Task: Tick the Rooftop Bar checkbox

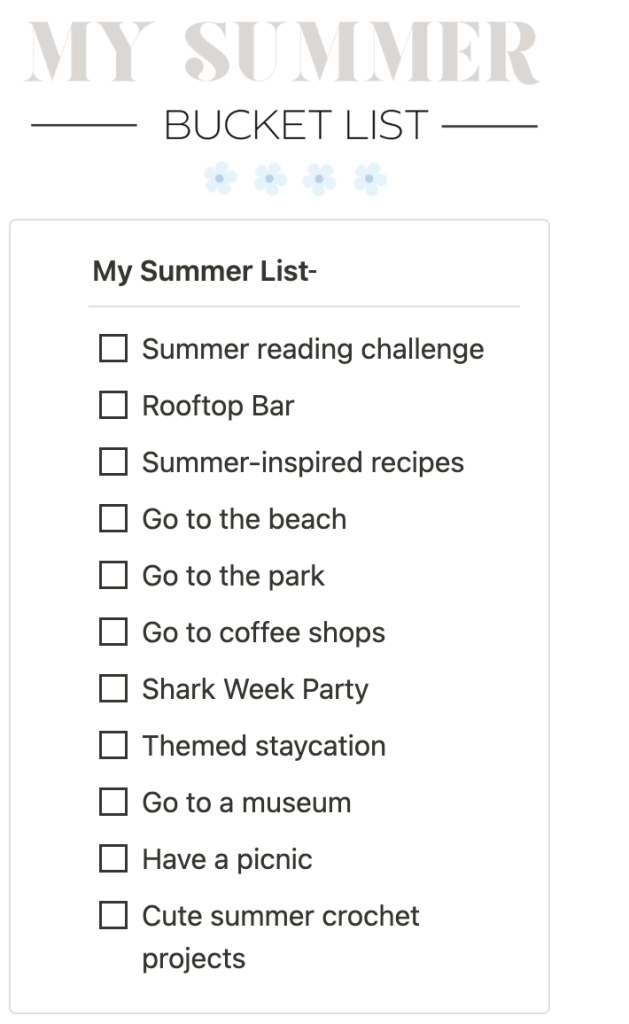Action: click(113, 406)
